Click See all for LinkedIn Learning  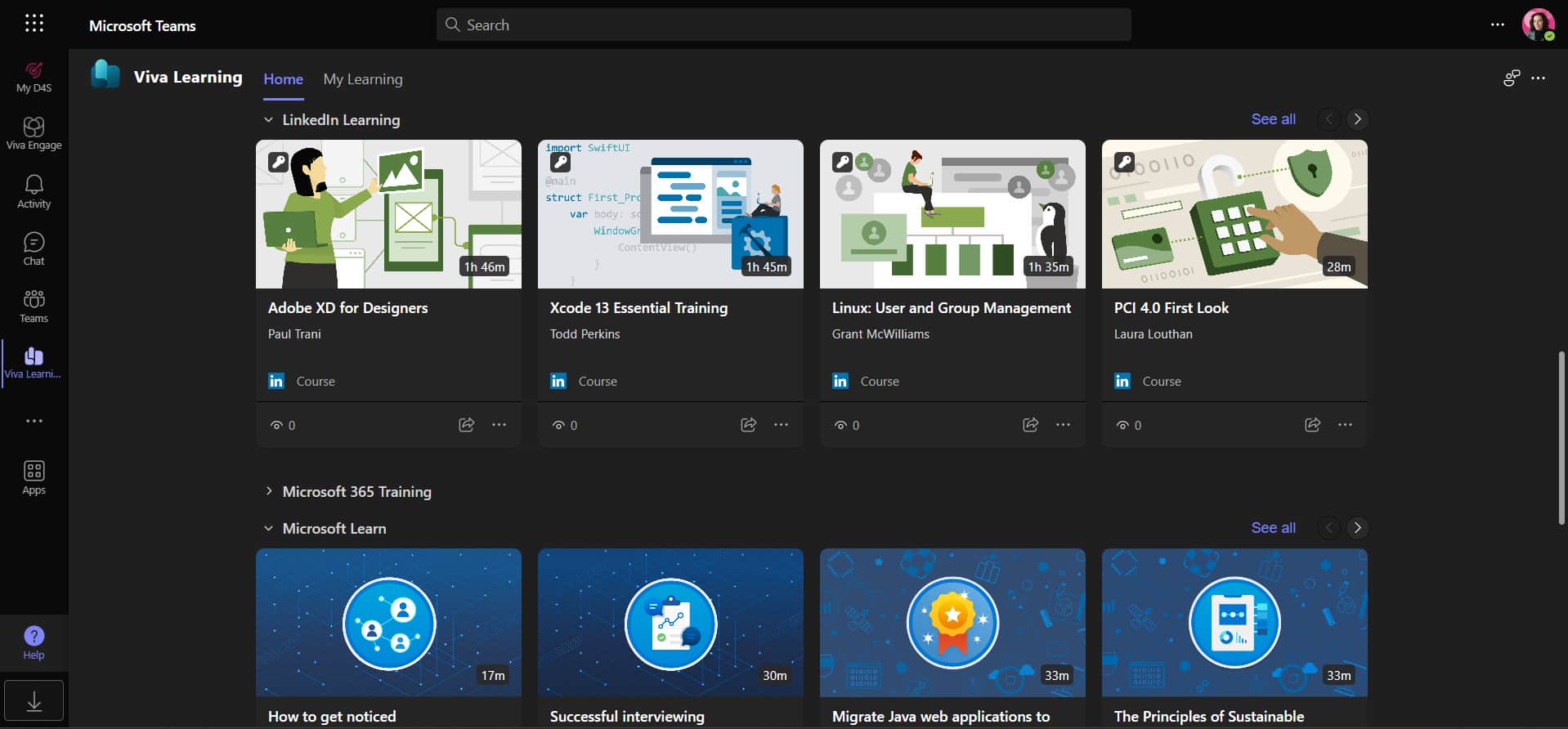(x=1273, y=119)
